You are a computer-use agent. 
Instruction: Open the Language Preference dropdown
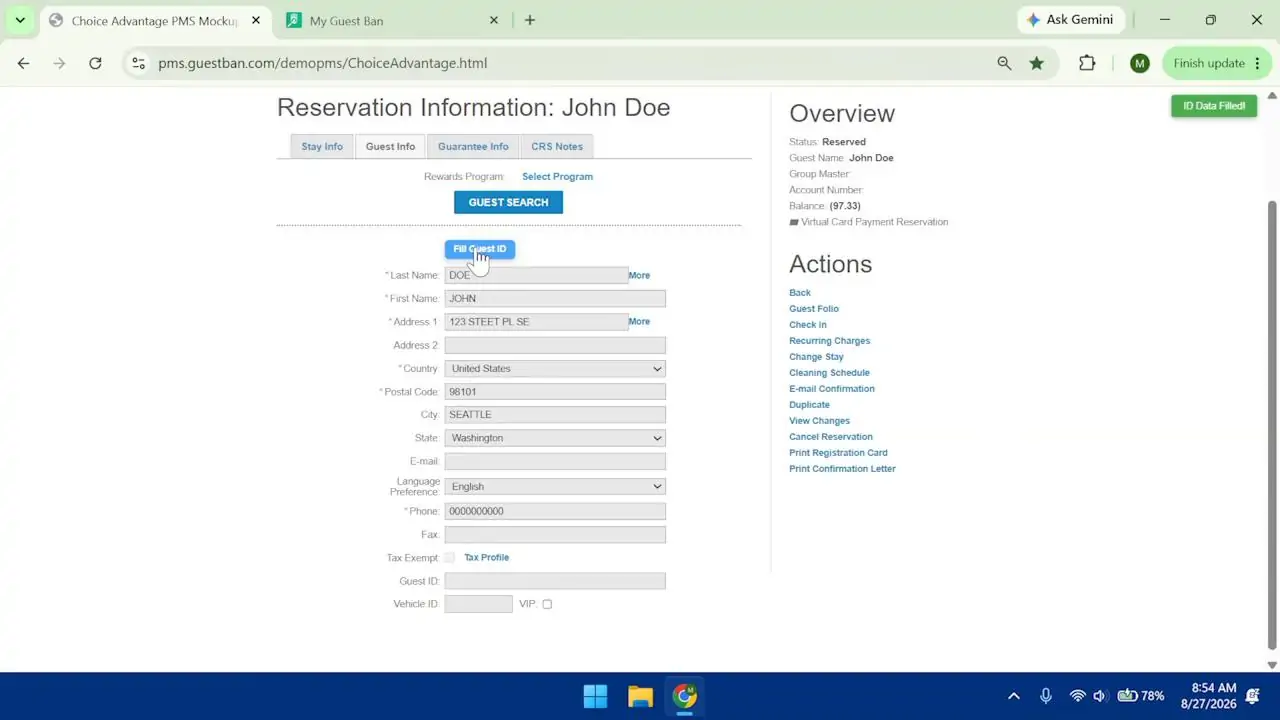(x=555, y=487)
